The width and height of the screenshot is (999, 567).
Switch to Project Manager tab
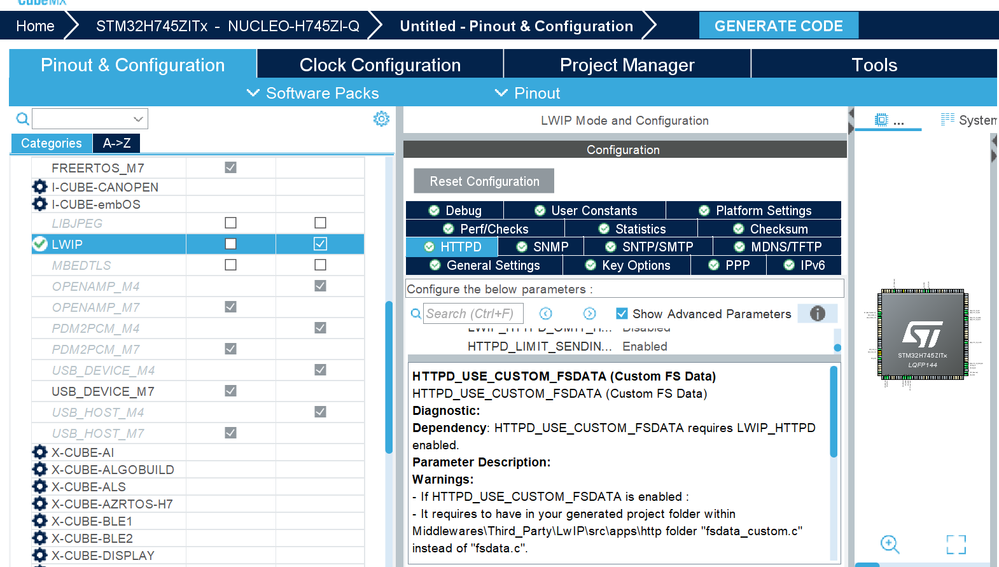pos(627,65)
